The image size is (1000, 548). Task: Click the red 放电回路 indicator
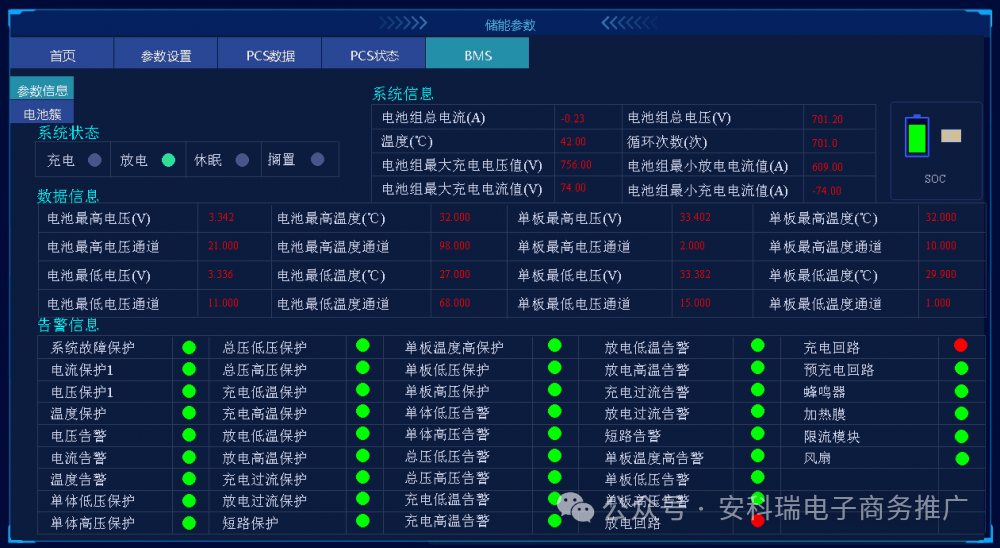click(x=758, y=521)
